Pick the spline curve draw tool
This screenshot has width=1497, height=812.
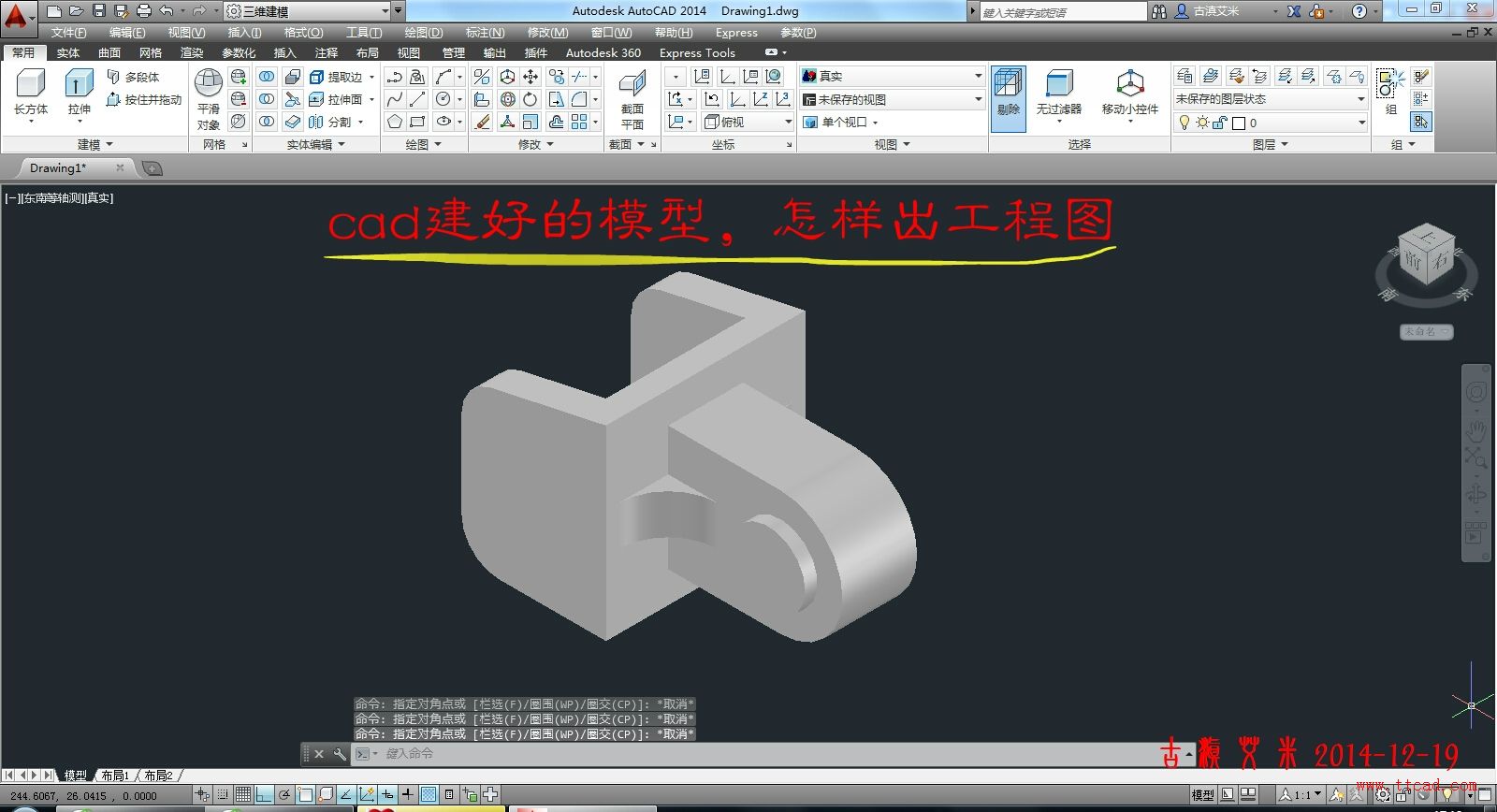point(394,99)
